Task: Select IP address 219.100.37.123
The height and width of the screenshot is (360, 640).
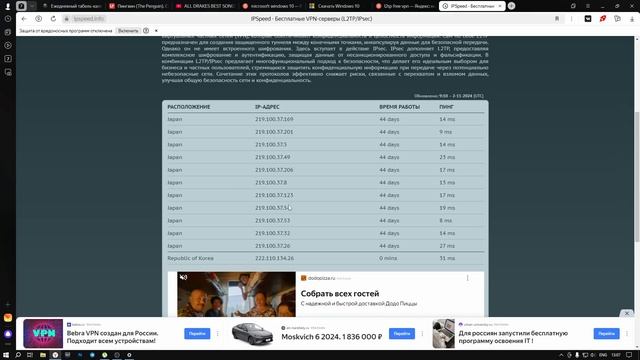Action: (x=274, y=195)
